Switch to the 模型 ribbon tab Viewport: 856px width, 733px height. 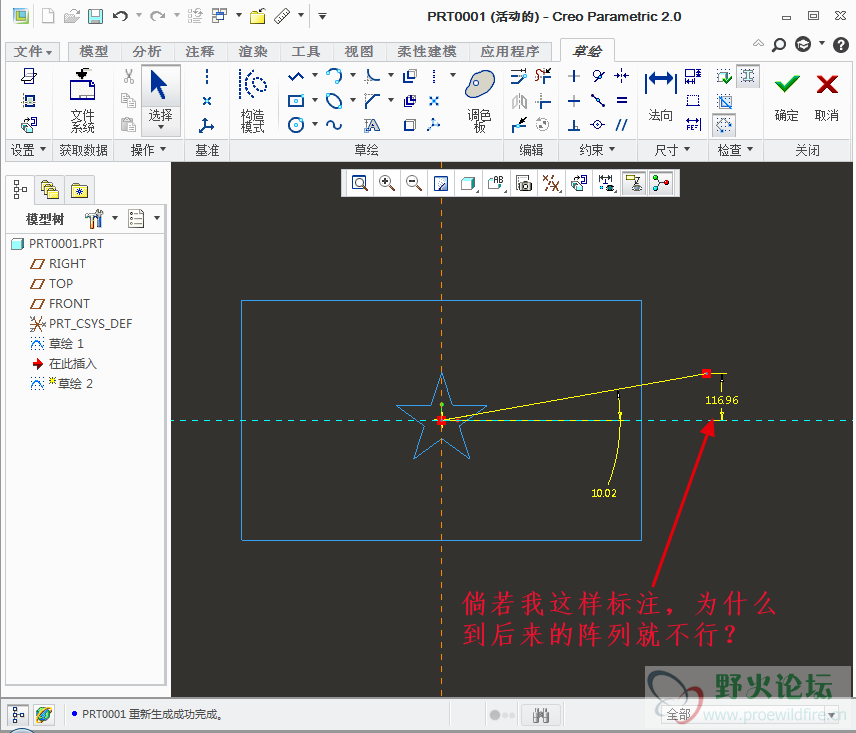click(x=94, y=52)
